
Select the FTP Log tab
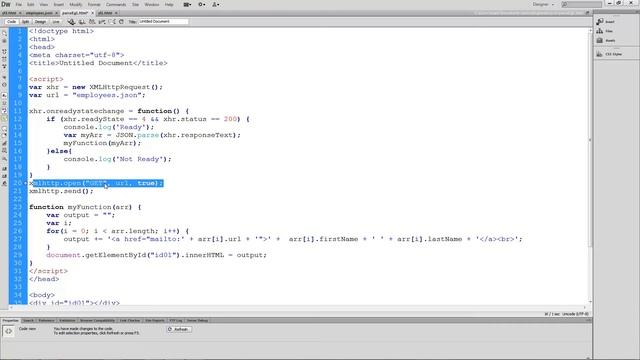pyautogui.click(x=176, y=321)
